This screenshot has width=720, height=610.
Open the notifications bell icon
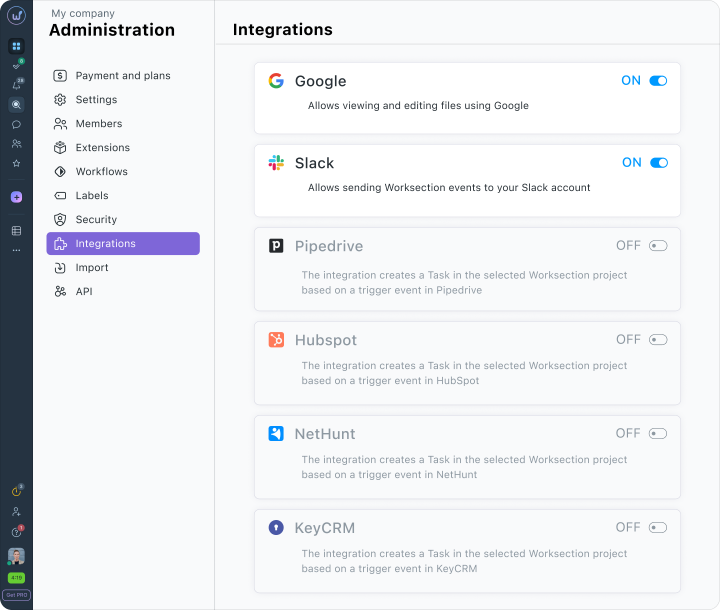point(17,85)
